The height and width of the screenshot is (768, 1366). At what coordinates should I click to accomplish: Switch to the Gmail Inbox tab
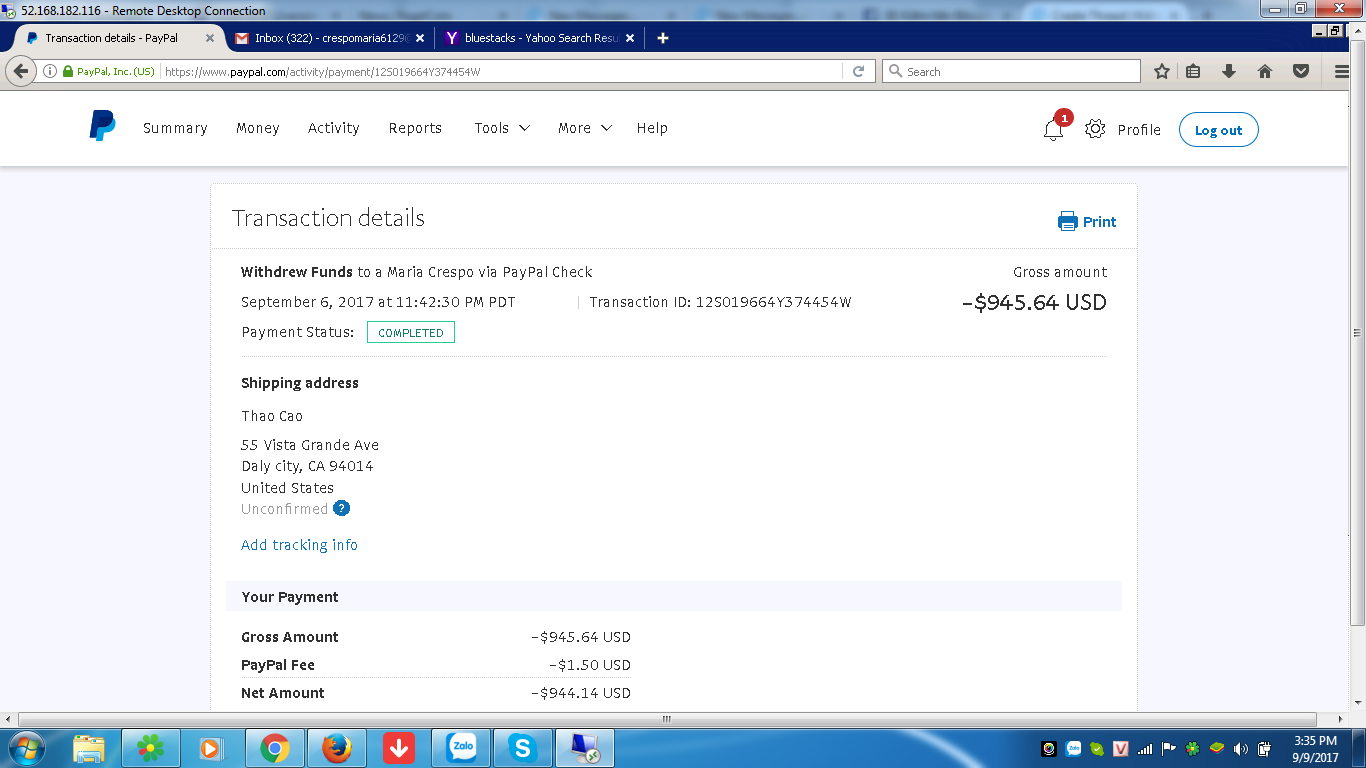pyautogui.click(x=328, y=38)
